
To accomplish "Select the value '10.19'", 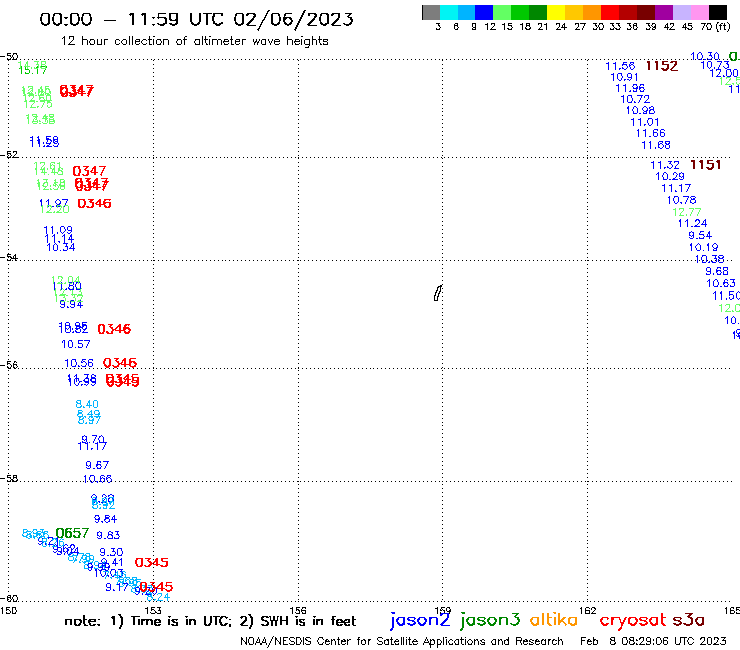I will (x=703, y=247).
